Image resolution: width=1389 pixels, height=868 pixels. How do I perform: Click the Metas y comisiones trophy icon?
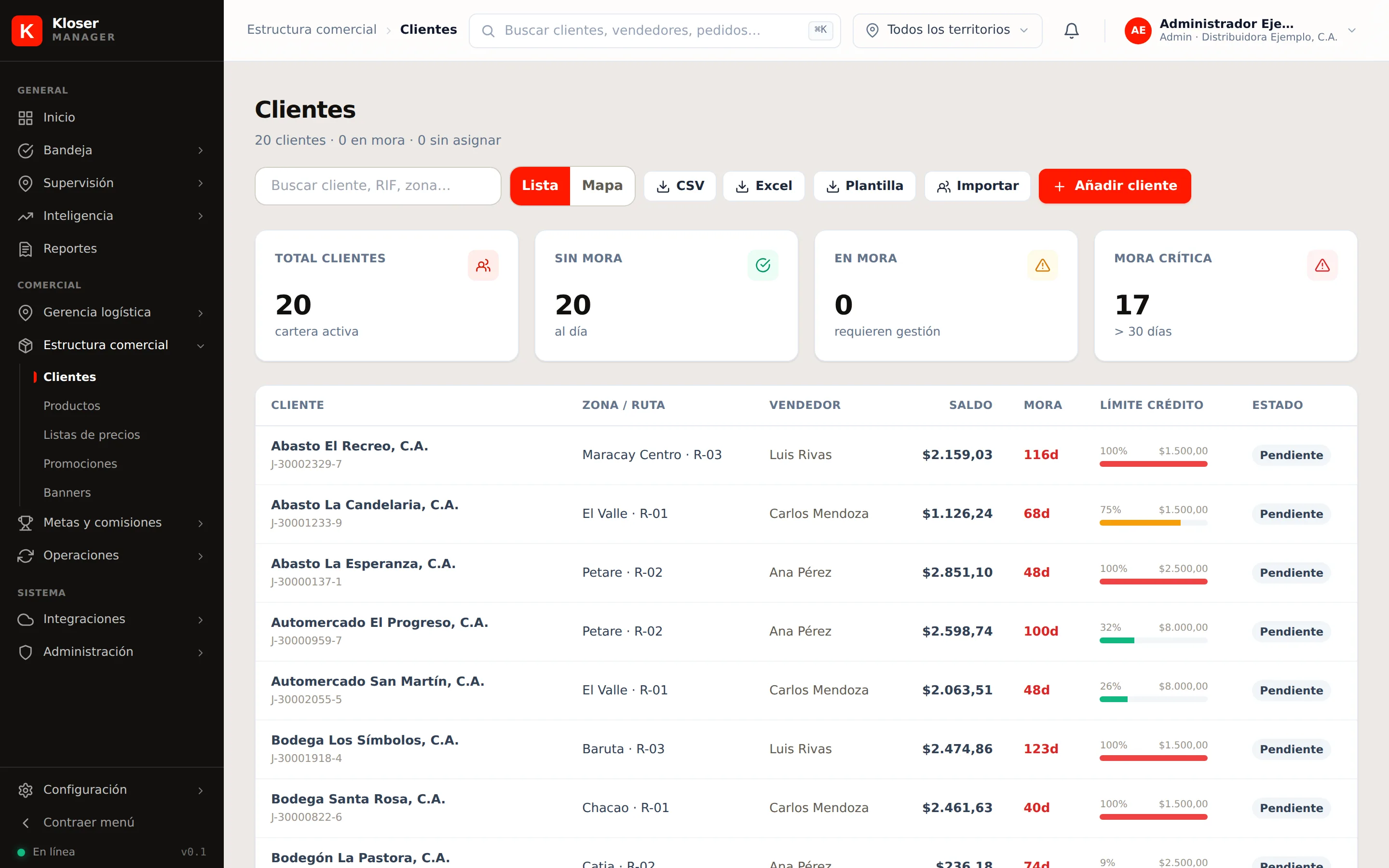tap(25, 523)
